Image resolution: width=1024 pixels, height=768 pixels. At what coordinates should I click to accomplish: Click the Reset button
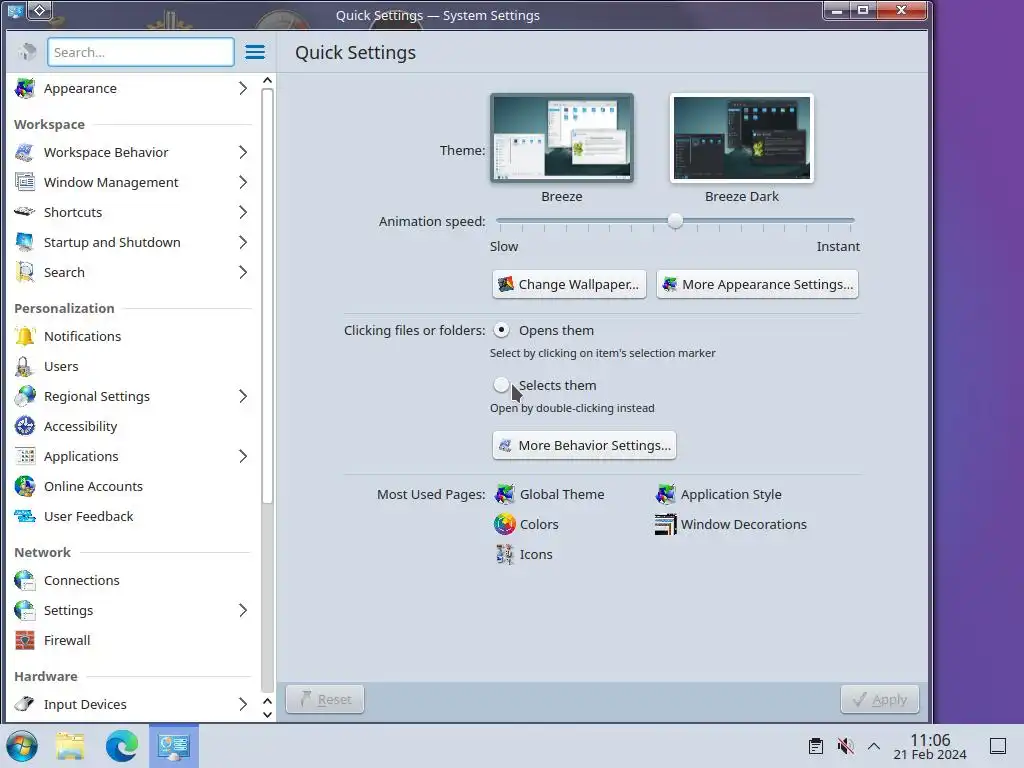[325, 699]
